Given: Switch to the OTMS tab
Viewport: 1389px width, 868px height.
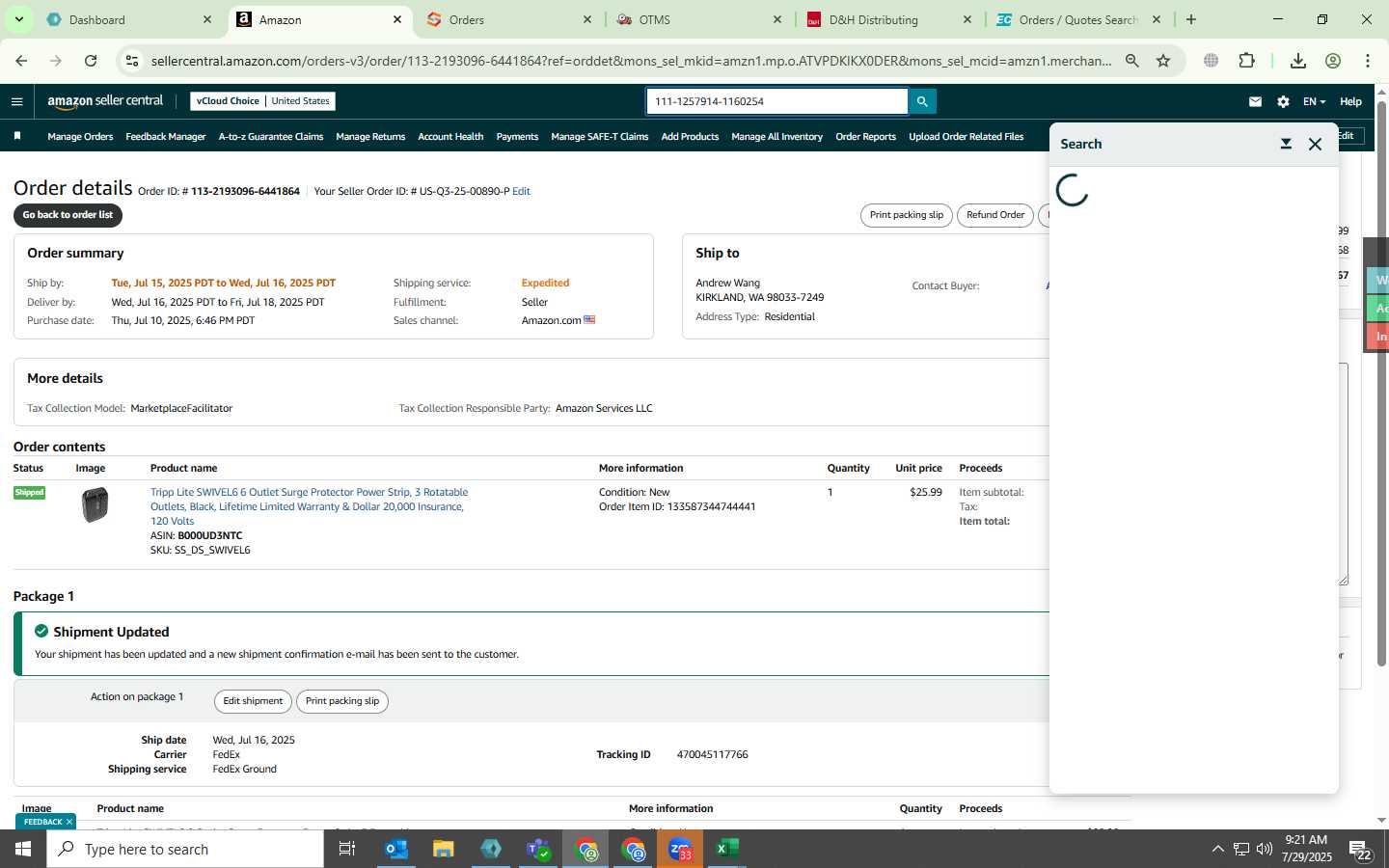Looking at the screenshot, I should pyautogui.click(x=699, y=19).
